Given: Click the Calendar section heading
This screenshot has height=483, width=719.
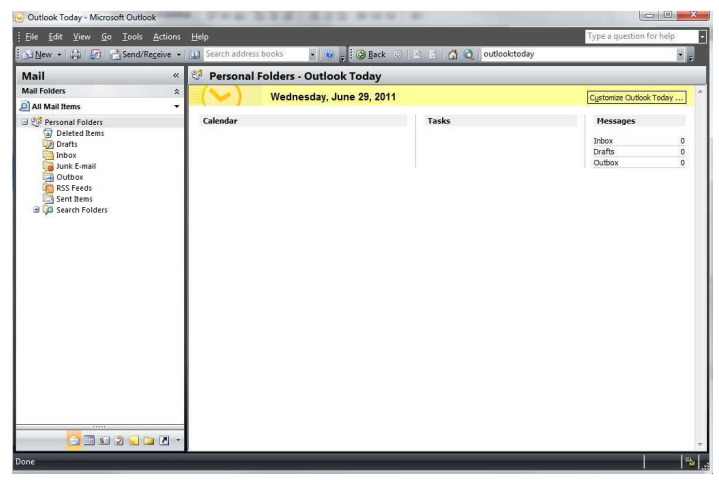Looking at the screenshot, I should (220, 121).
